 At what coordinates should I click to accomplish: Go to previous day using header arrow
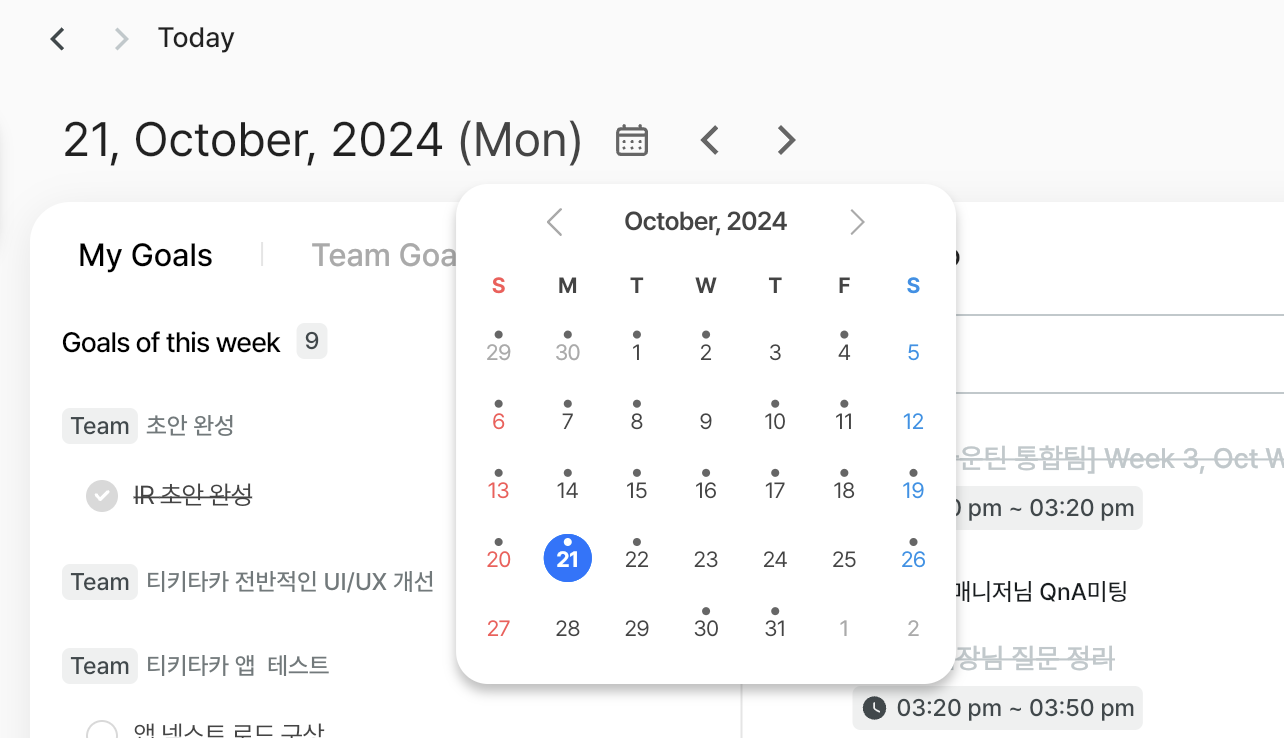(x=710, y=141)
